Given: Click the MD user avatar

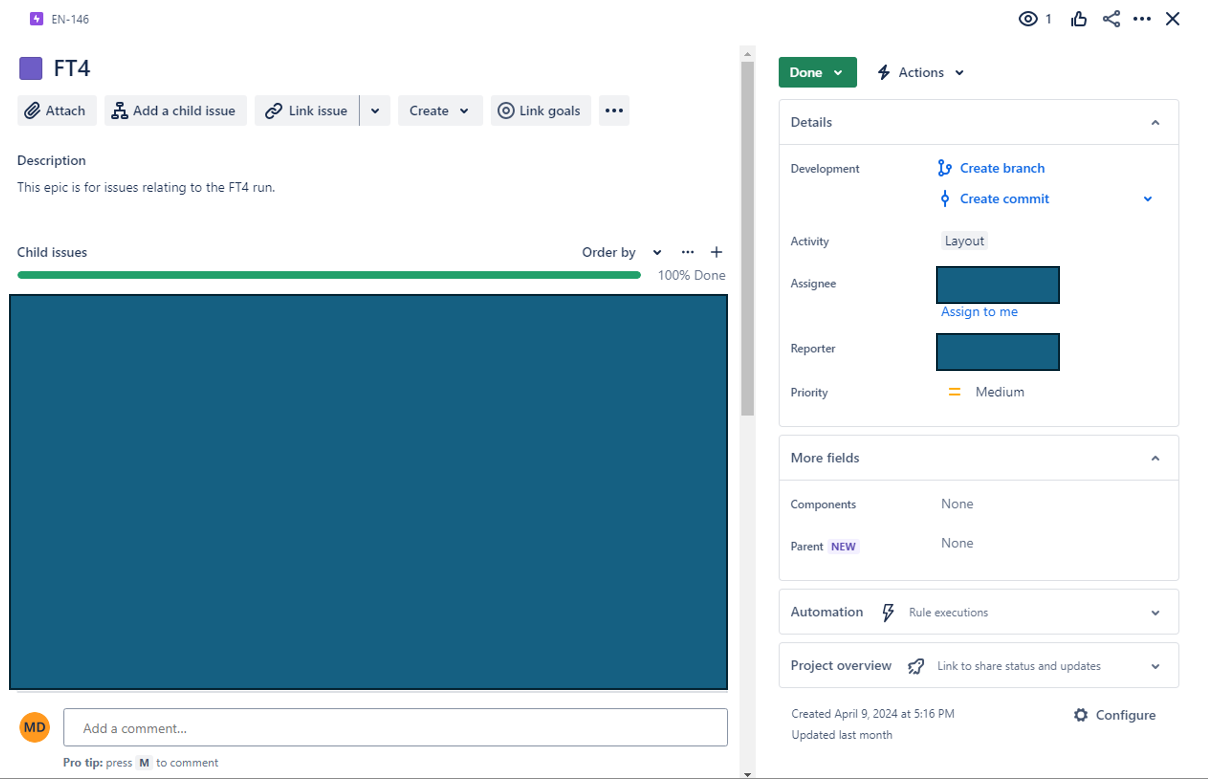Looking at the screenshot, I should [35, 727].
